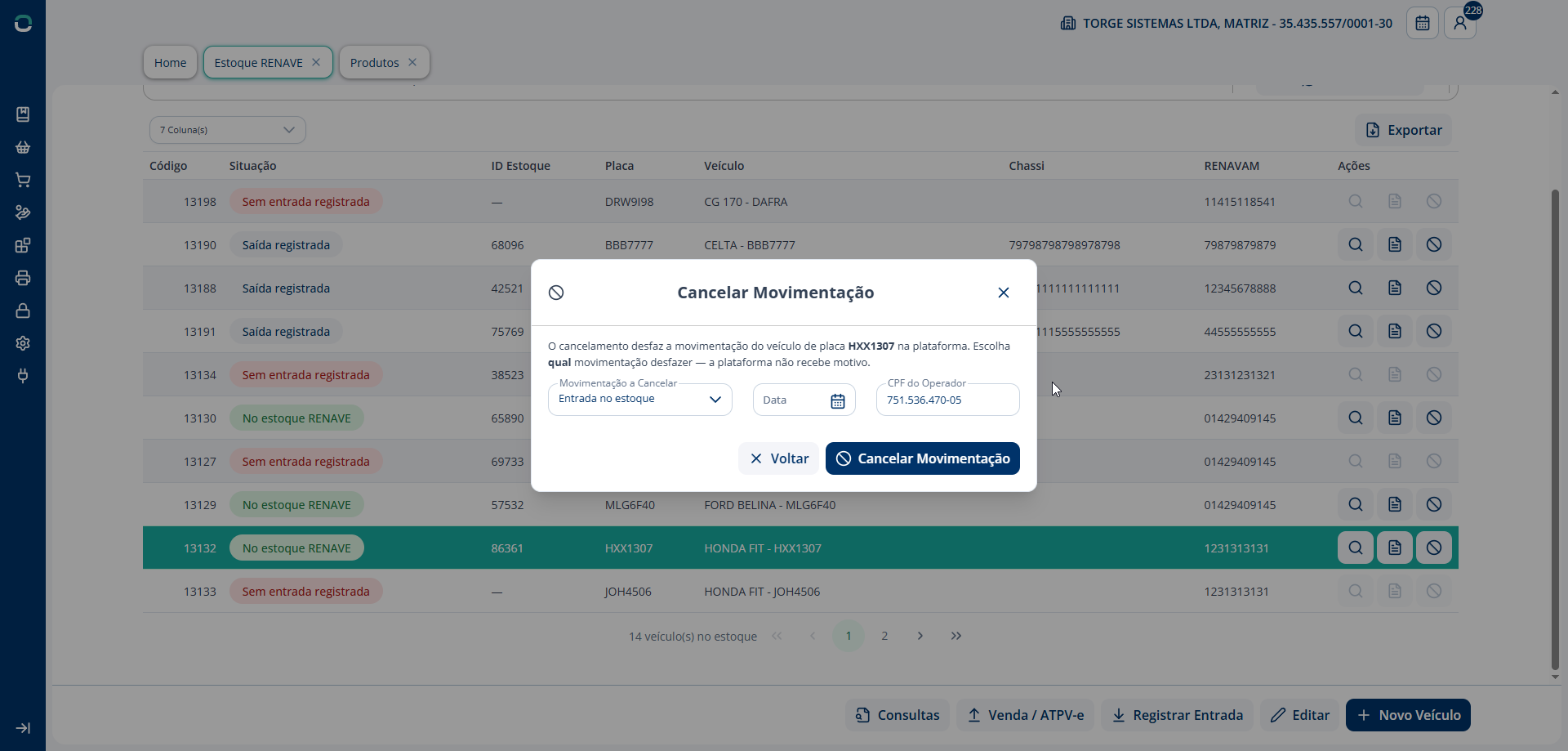Confirm with the Cancelar Movimentação button
The width and height of the screenshot is (1568, 751).
(x=923, y=458)
